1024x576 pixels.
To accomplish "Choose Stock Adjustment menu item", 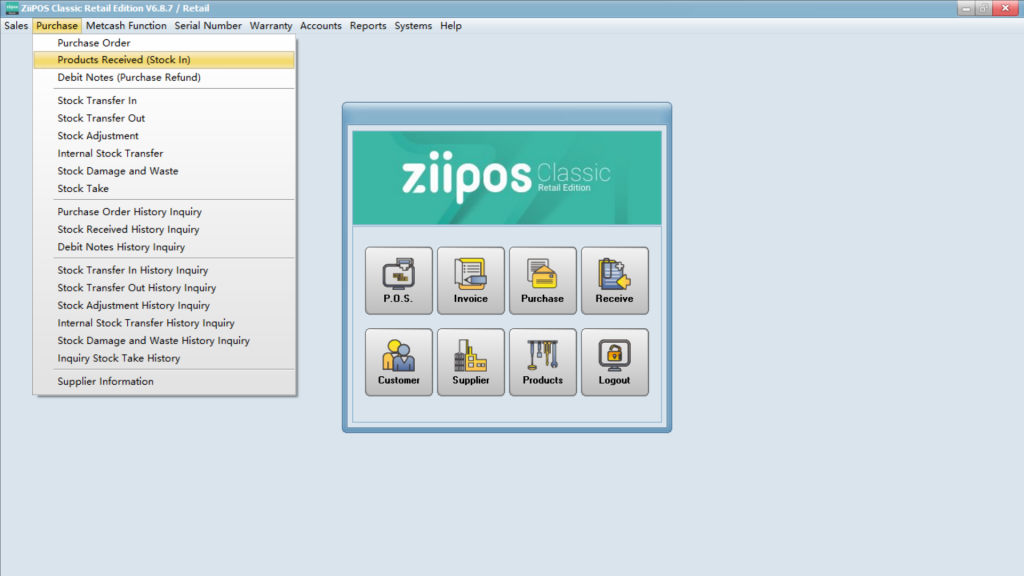I will [98, 136].
